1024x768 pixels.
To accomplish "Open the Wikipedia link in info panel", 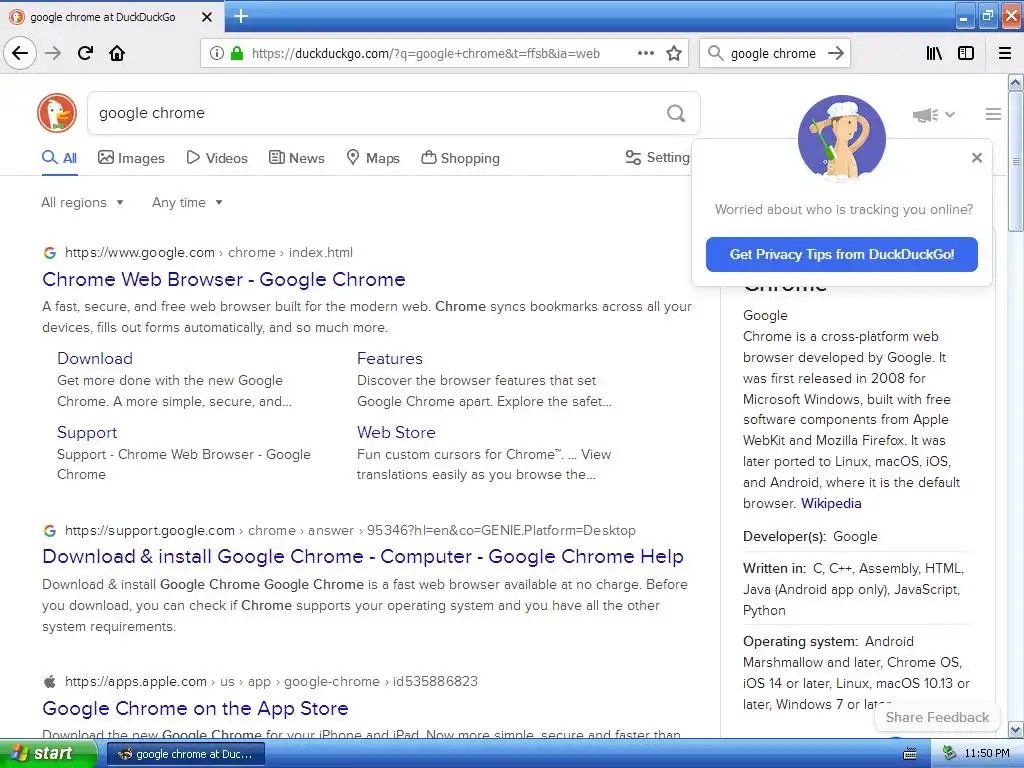I will tap(831, 504).
